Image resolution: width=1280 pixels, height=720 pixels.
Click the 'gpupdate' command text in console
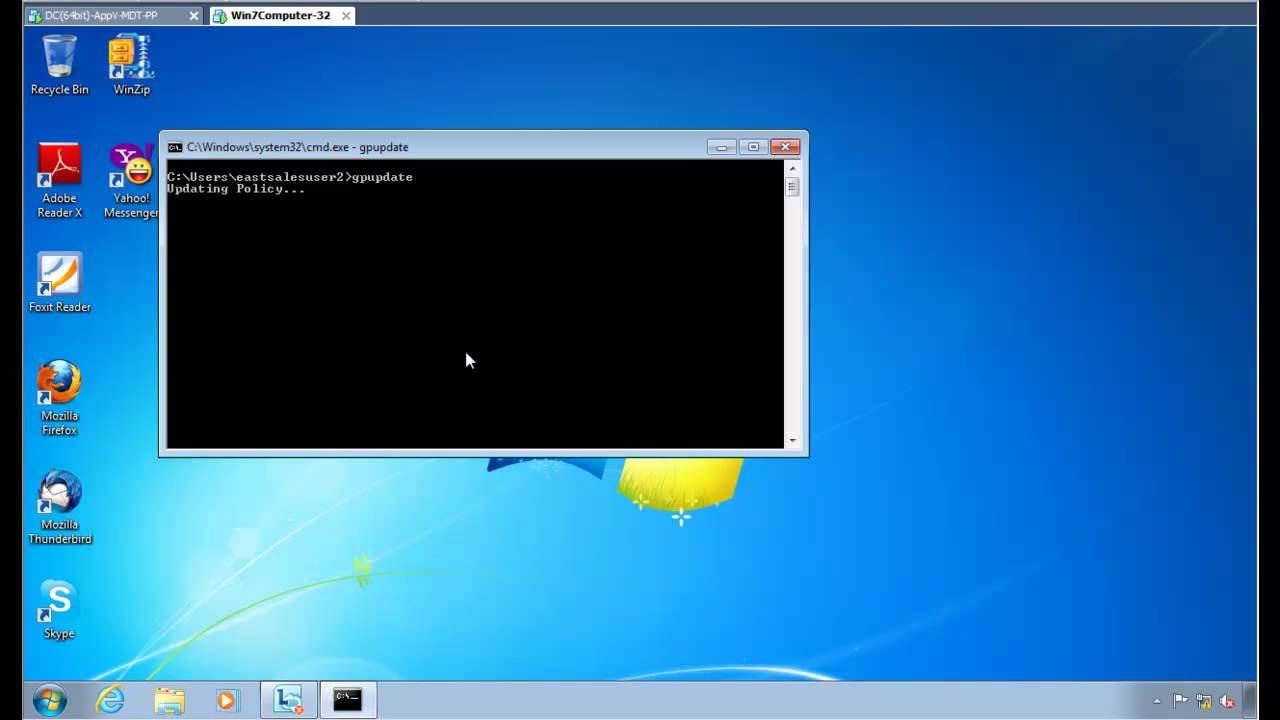pos(383,177)
